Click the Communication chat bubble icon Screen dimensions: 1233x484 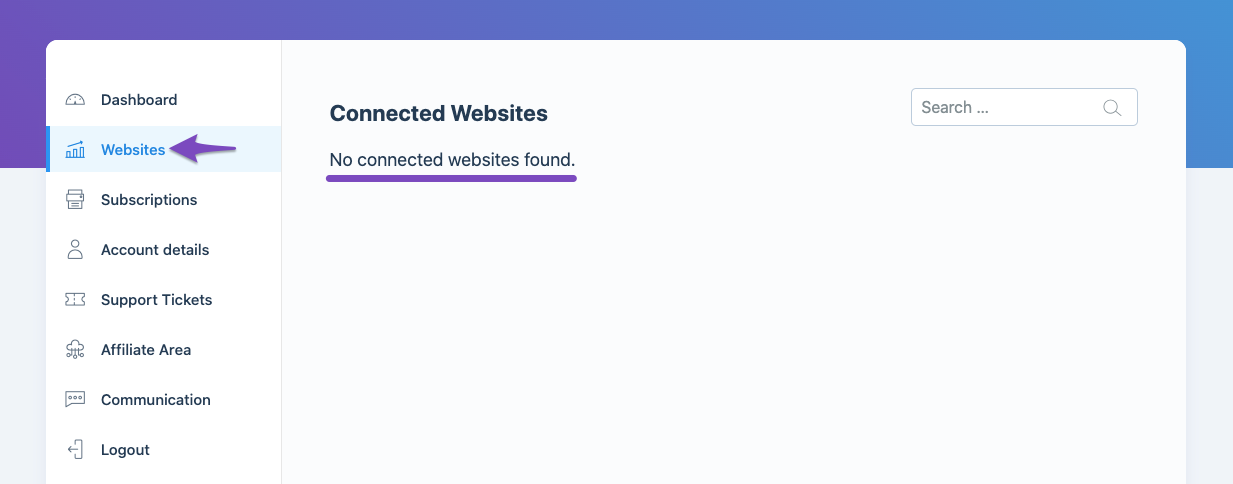tap(75, 400)
